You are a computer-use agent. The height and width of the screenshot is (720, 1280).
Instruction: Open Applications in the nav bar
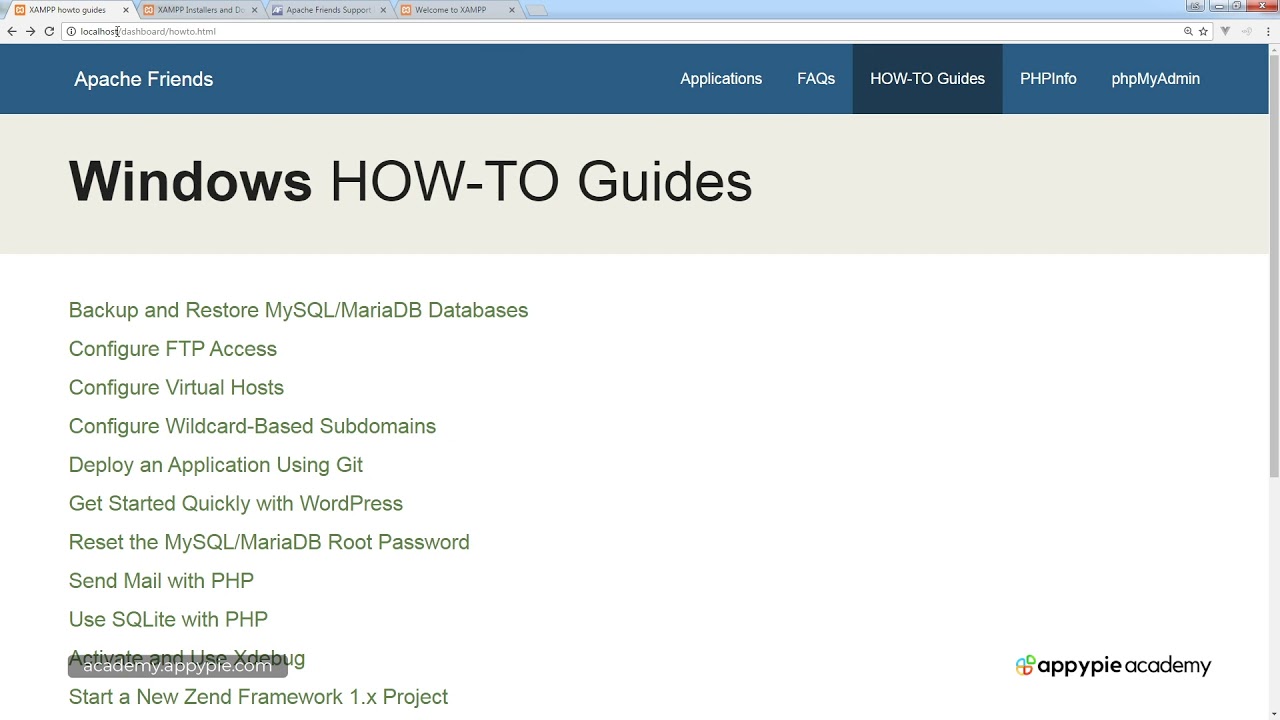[721, 79]
